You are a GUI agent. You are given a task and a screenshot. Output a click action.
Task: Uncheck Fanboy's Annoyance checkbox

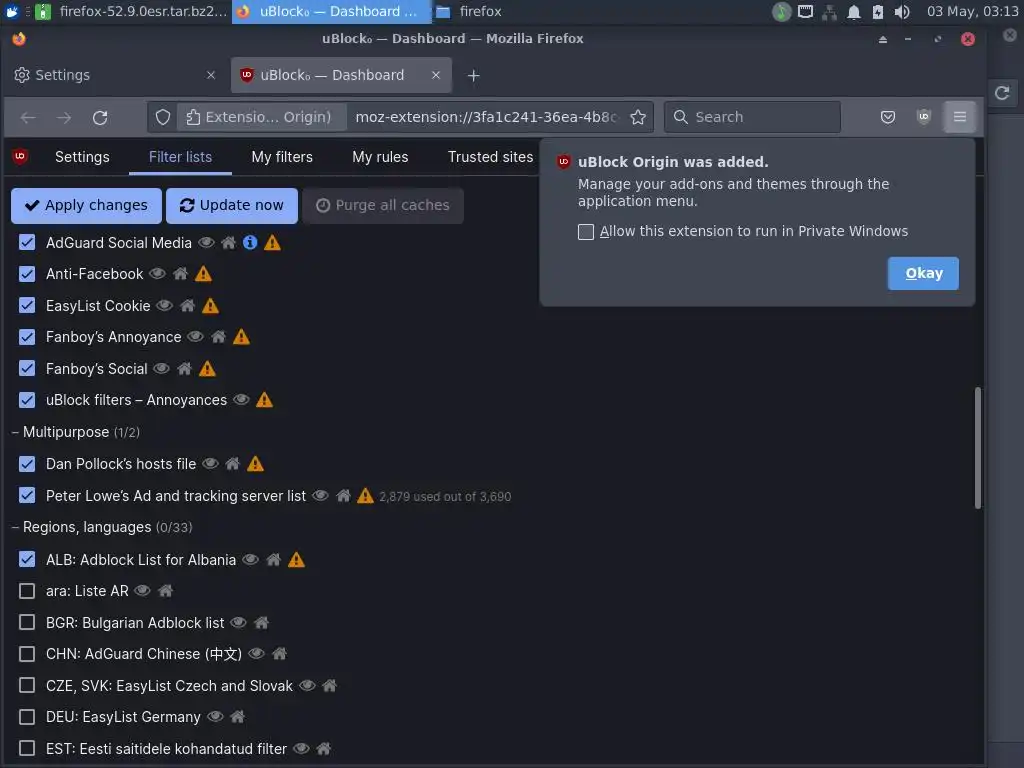tap(27, 337)
